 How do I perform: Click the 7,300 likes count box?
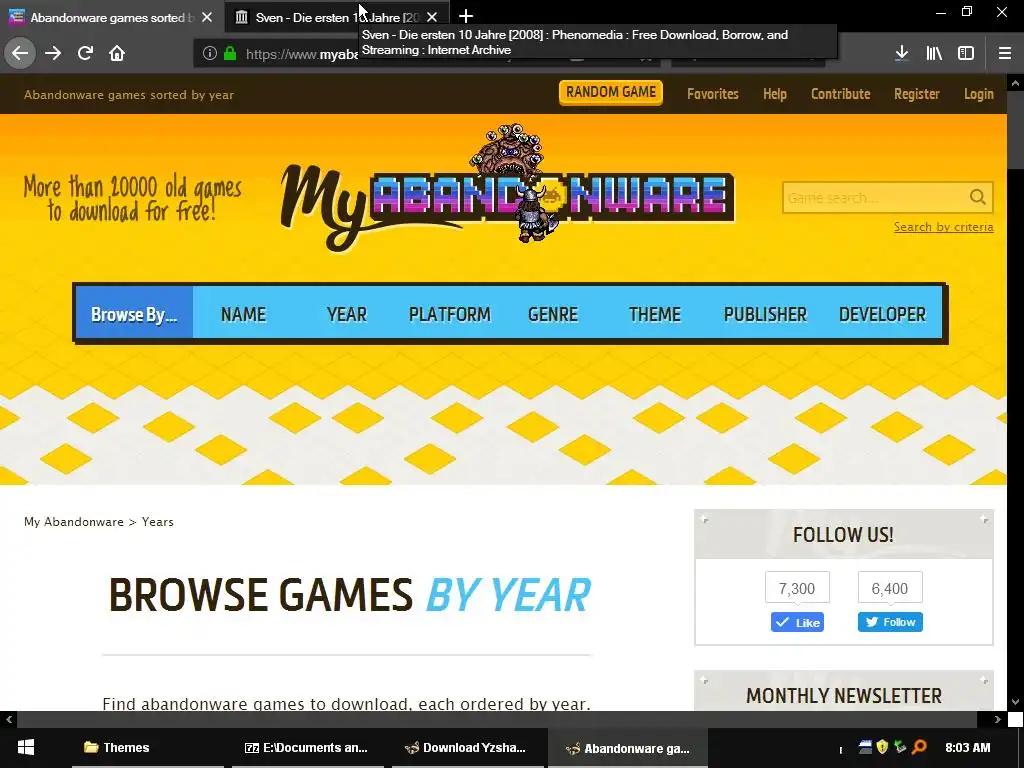(x=797, y=588)
